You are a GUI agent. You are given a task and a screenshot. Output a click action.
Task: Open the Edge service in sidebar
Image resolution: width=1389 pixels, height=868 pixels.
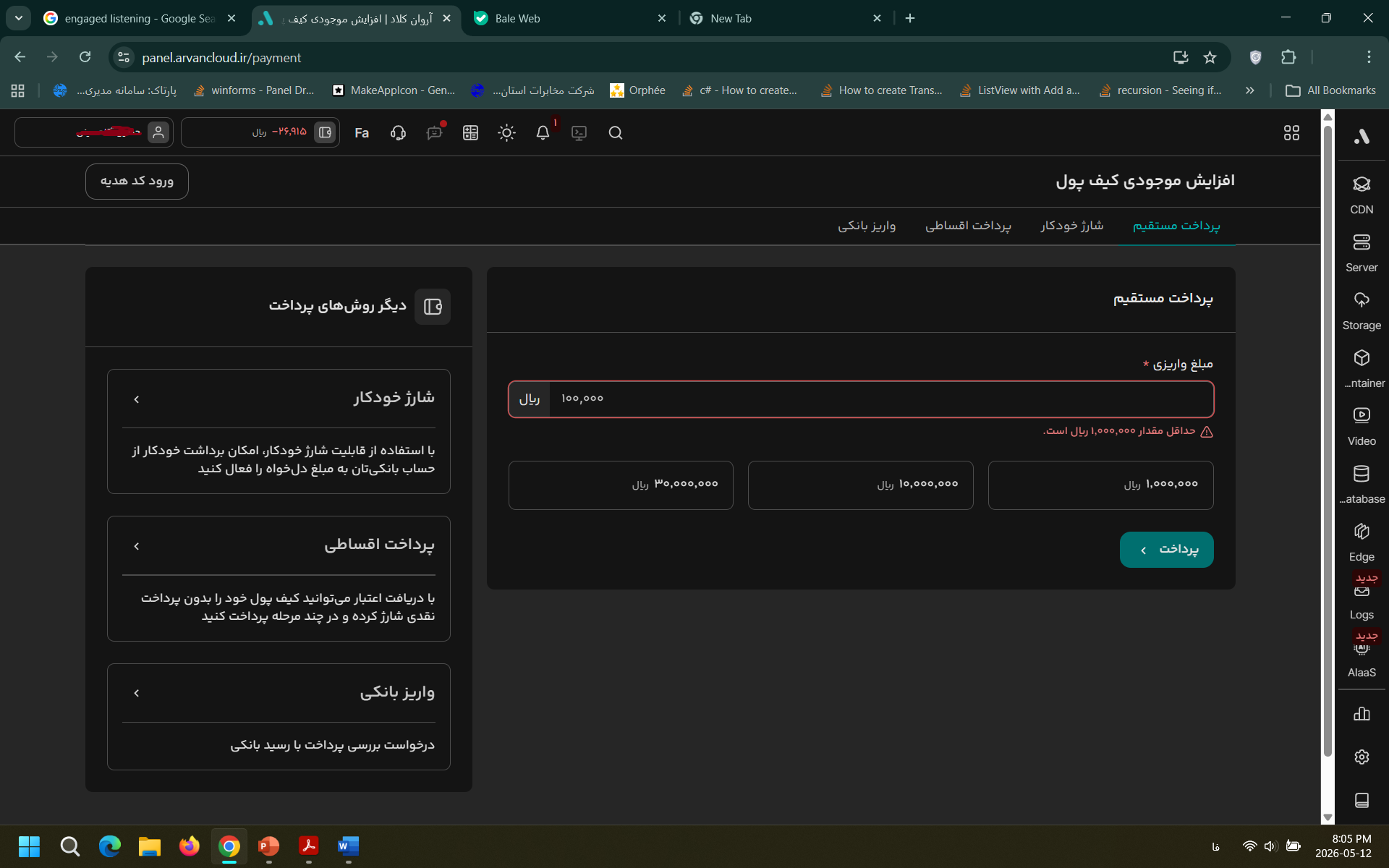[x=1362, y=542]
